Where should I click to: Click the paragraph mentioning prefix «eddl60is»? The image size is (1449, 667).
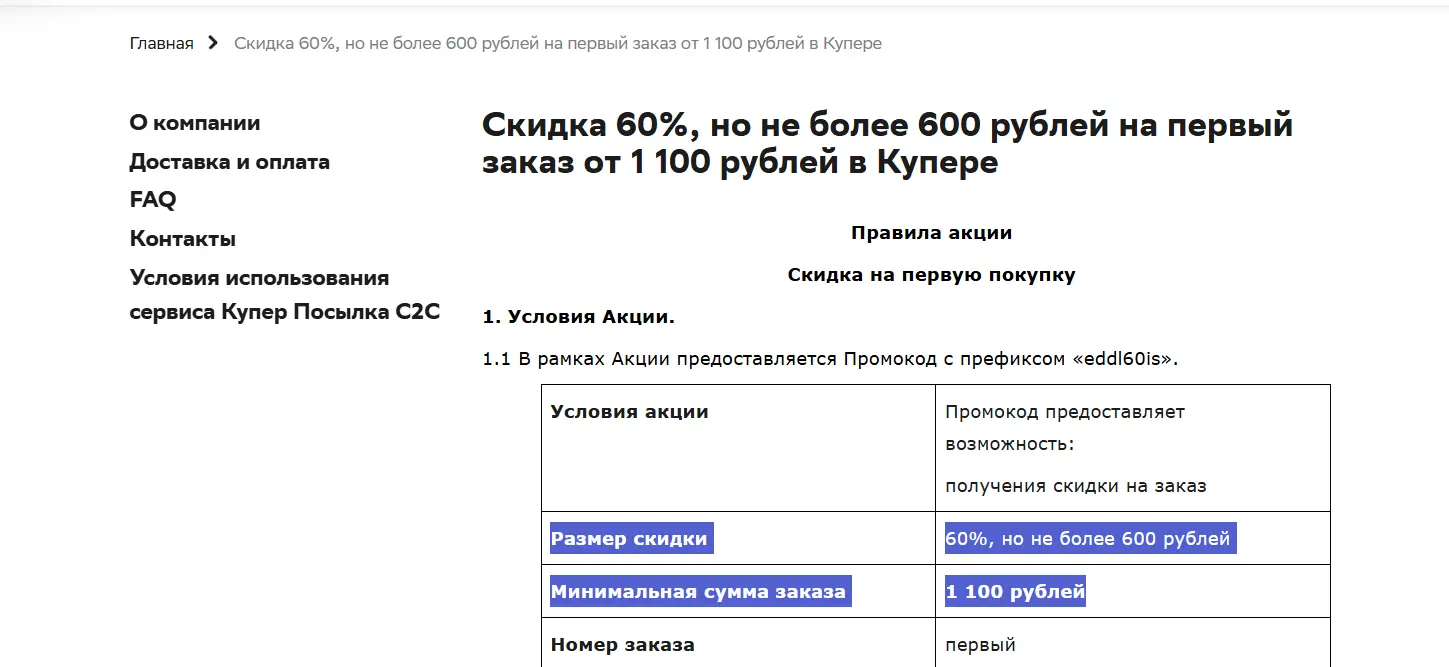(x=830, y=358)
